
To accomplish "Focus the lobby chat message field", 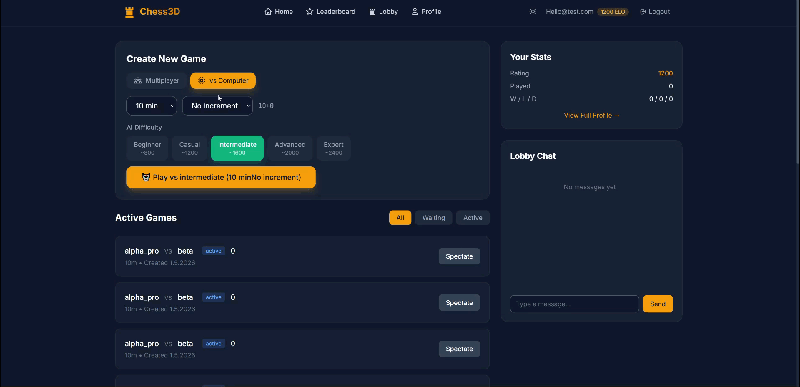I will tap(574, 304).
